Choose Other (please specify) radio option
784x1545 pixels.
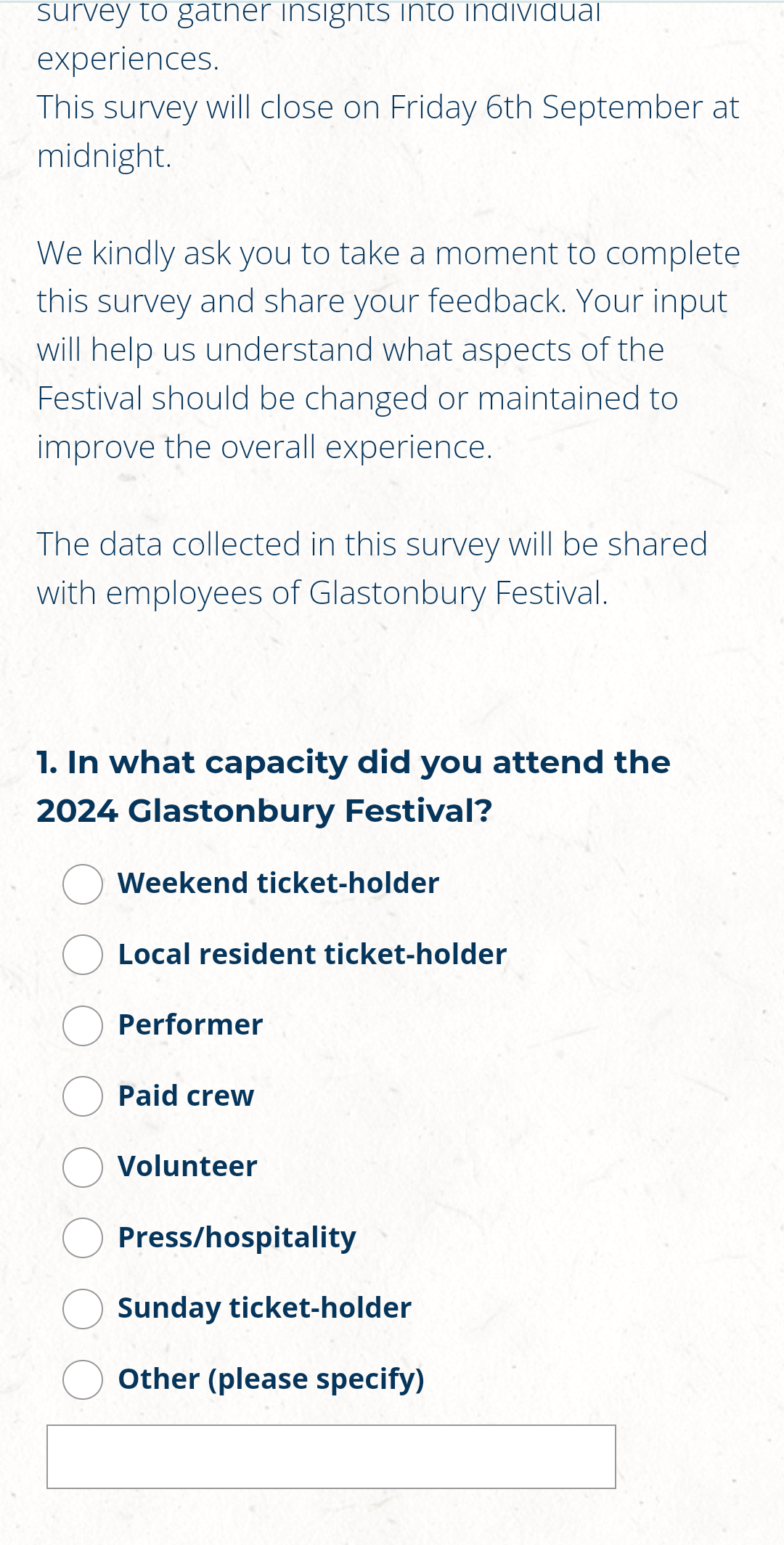pyautogui.click(x=83, y=1379)
